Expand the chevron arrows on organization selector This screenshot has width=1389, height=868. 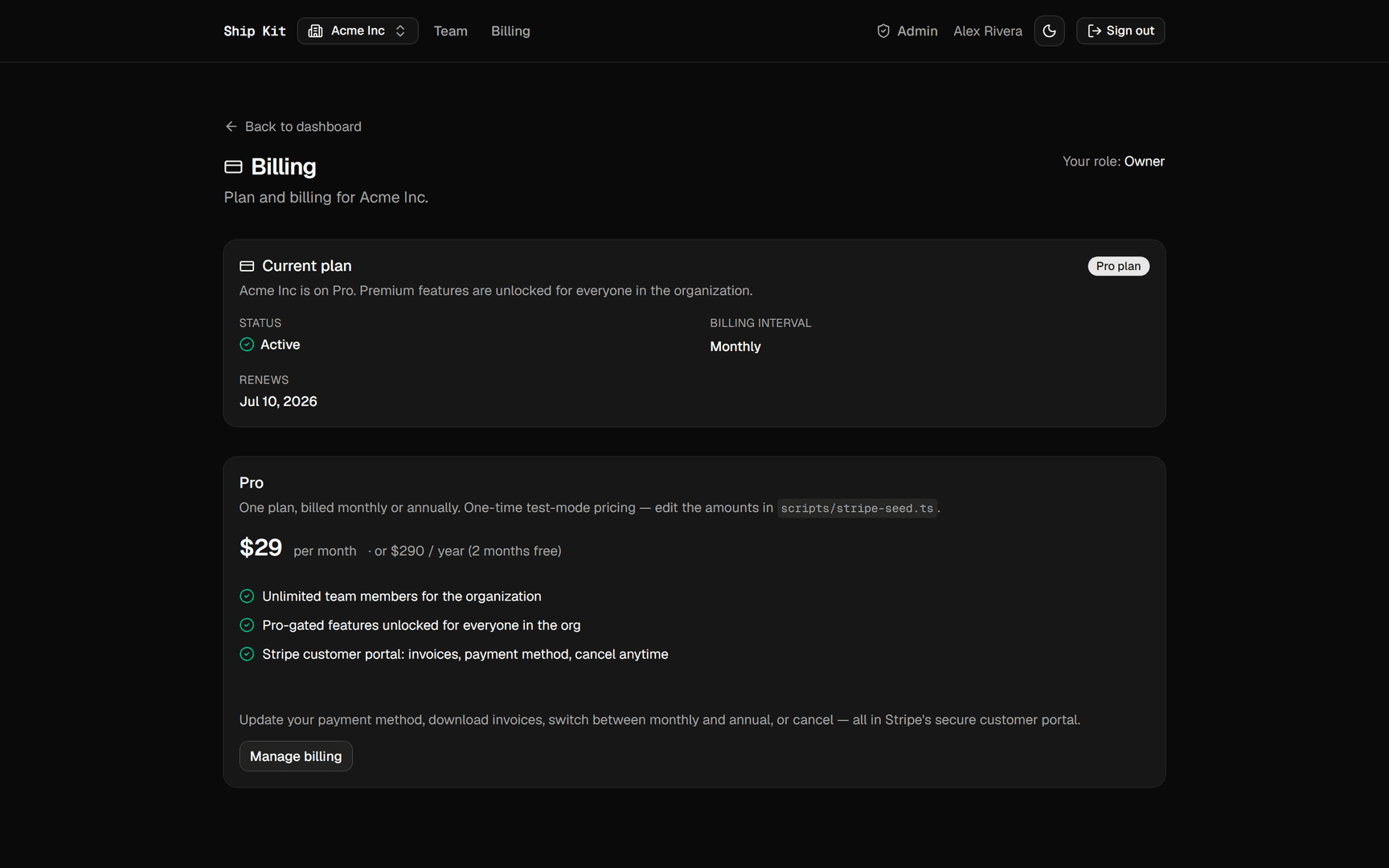point(400,31)
